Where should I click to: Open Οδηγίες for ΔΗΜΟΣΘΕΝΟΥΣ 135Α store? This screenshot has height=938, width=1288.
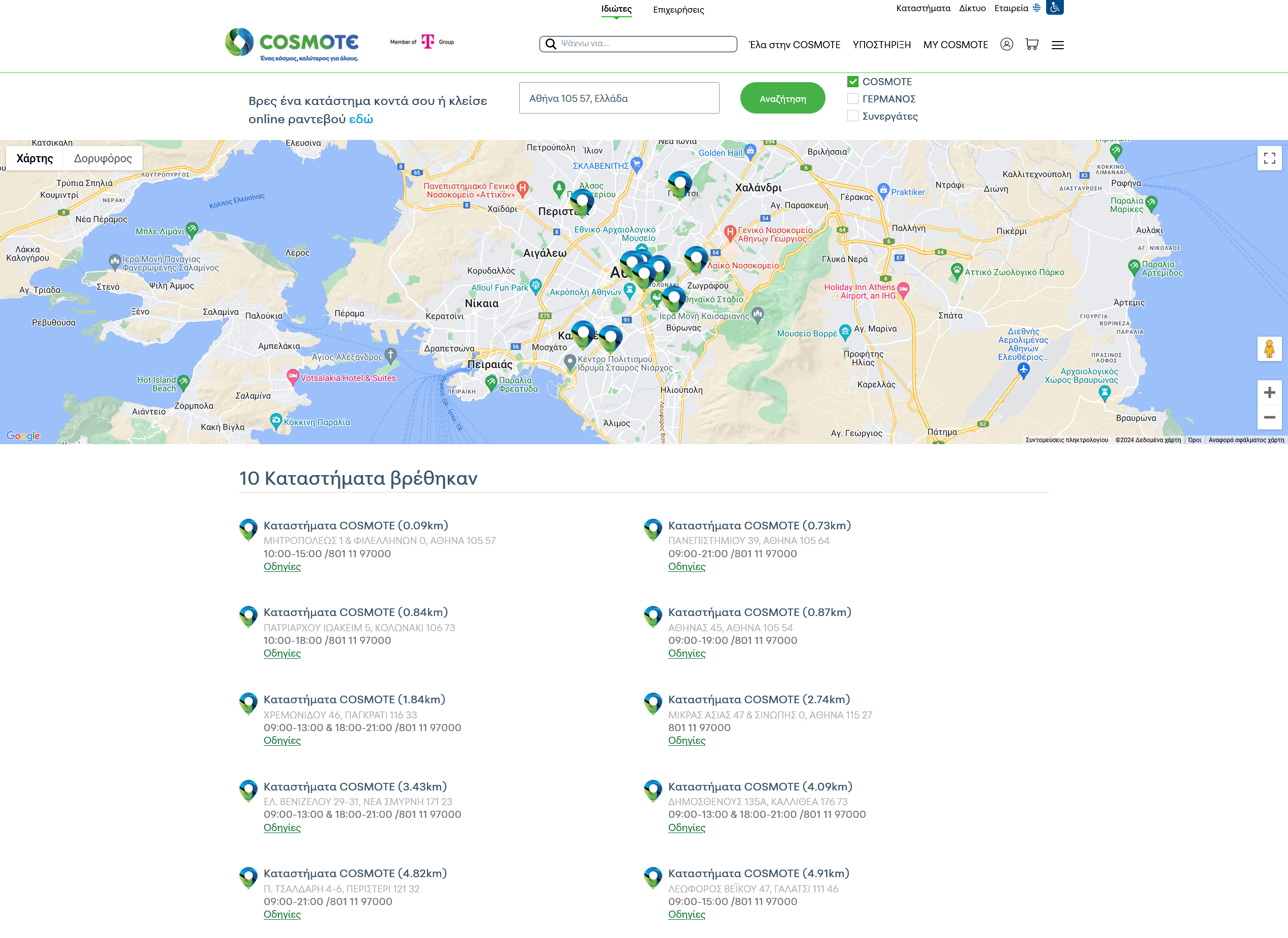pos(687,828)
